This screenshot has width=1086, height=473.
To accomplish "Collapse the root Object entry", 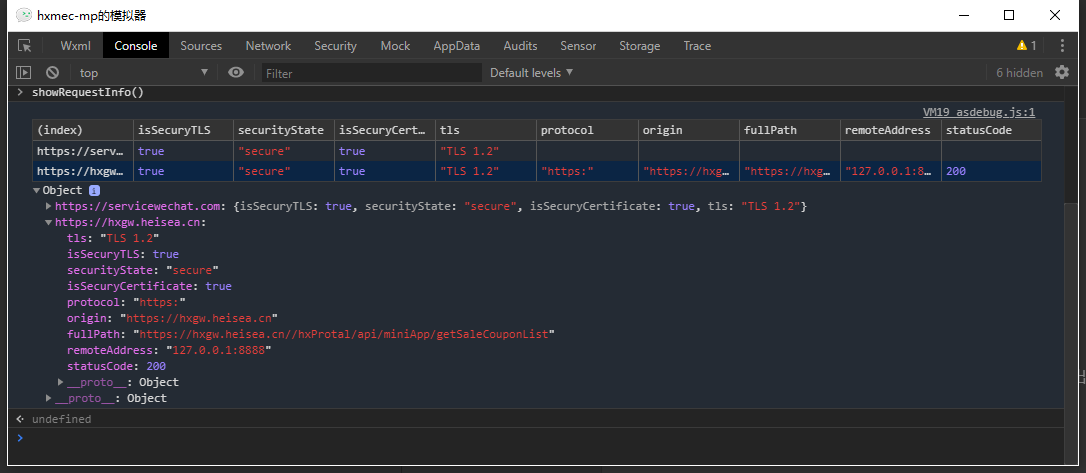I will pos(37,190).
